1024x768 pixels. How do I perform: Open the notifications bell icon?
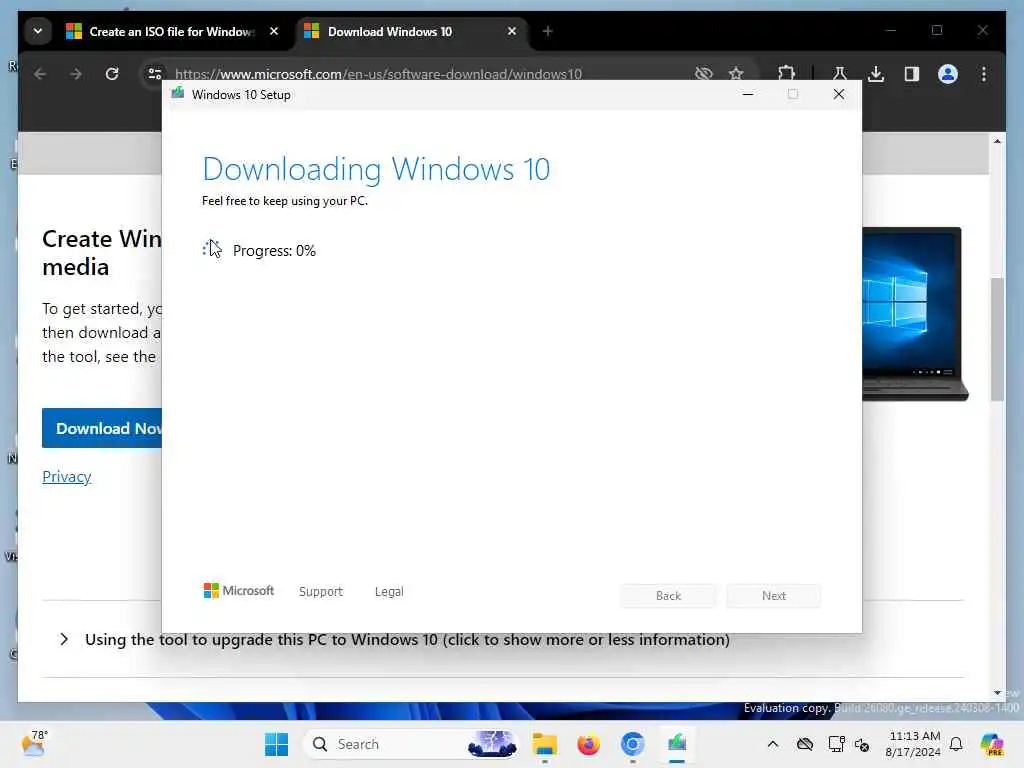[956, 744]
